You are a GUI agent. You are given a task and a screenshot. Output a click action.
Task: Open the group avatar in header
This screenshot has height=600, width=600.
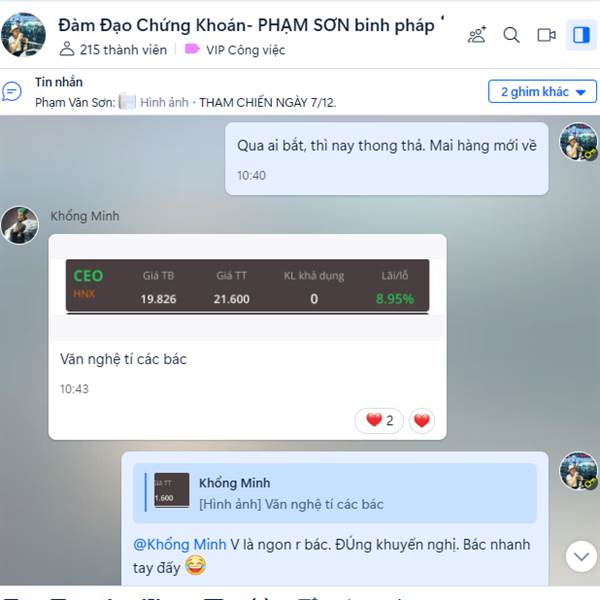(x=23, y=34)
